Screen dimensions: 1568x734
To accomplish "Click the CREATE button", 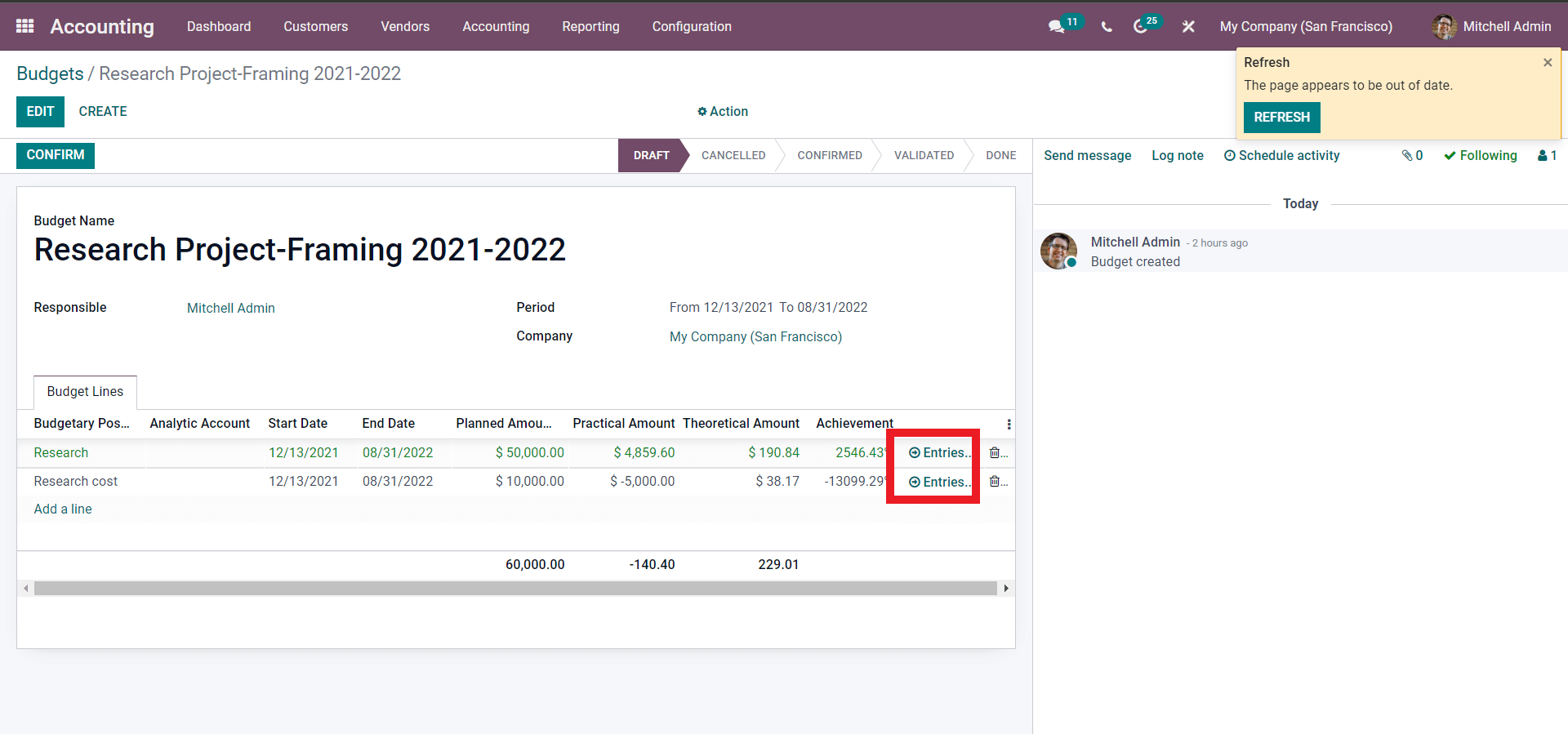I will 103,112.
